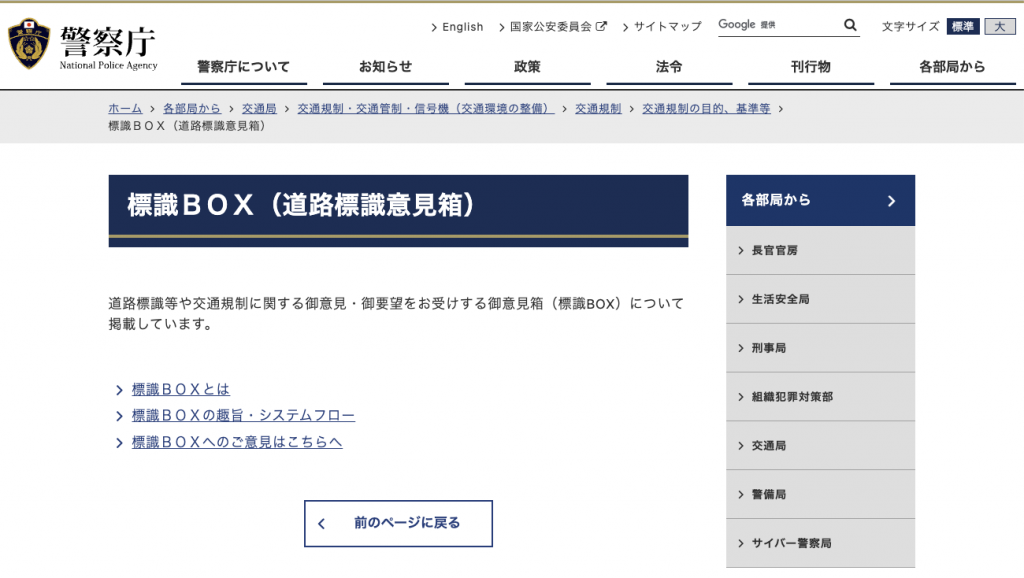Expand the 刊行物 navigation menu
The height and width of the screenshot is (578, 1024).
pos(810,67)
